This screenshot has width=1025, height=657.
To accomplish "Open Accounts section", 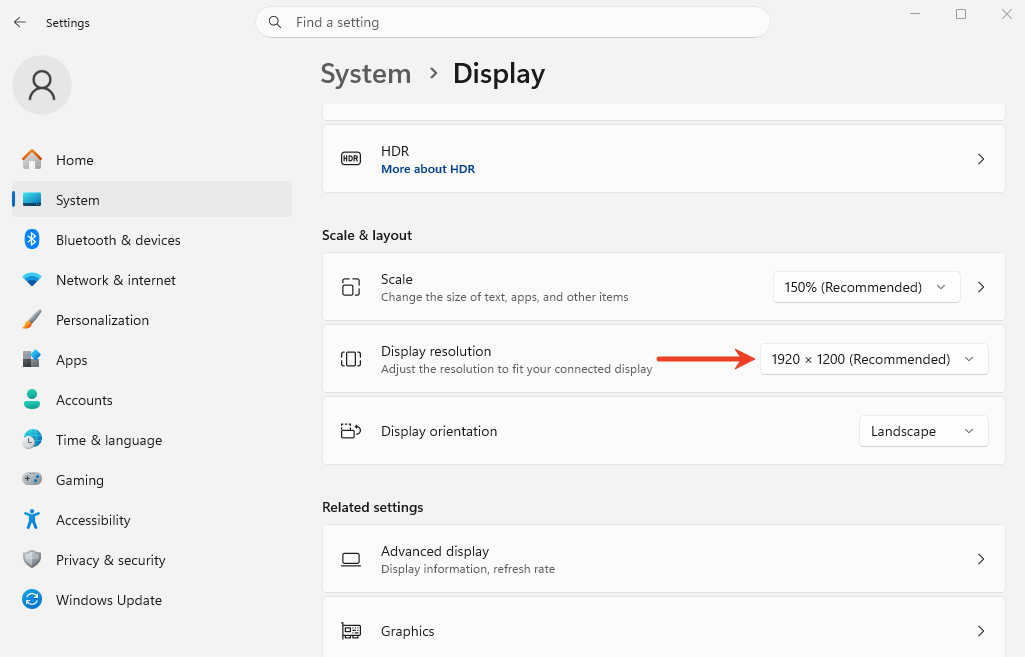I will coord(152,399).
